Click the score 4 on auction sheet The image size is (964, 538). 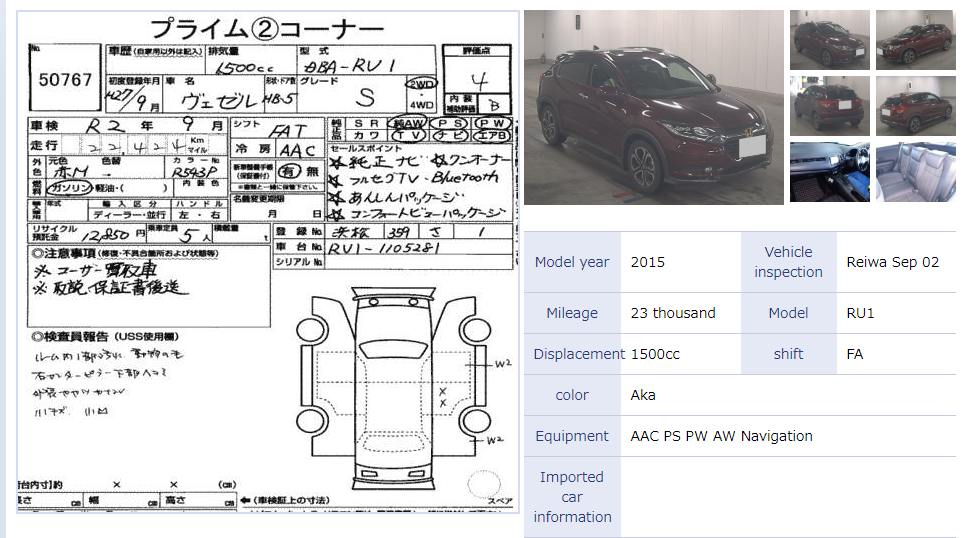tap(479, 81)
